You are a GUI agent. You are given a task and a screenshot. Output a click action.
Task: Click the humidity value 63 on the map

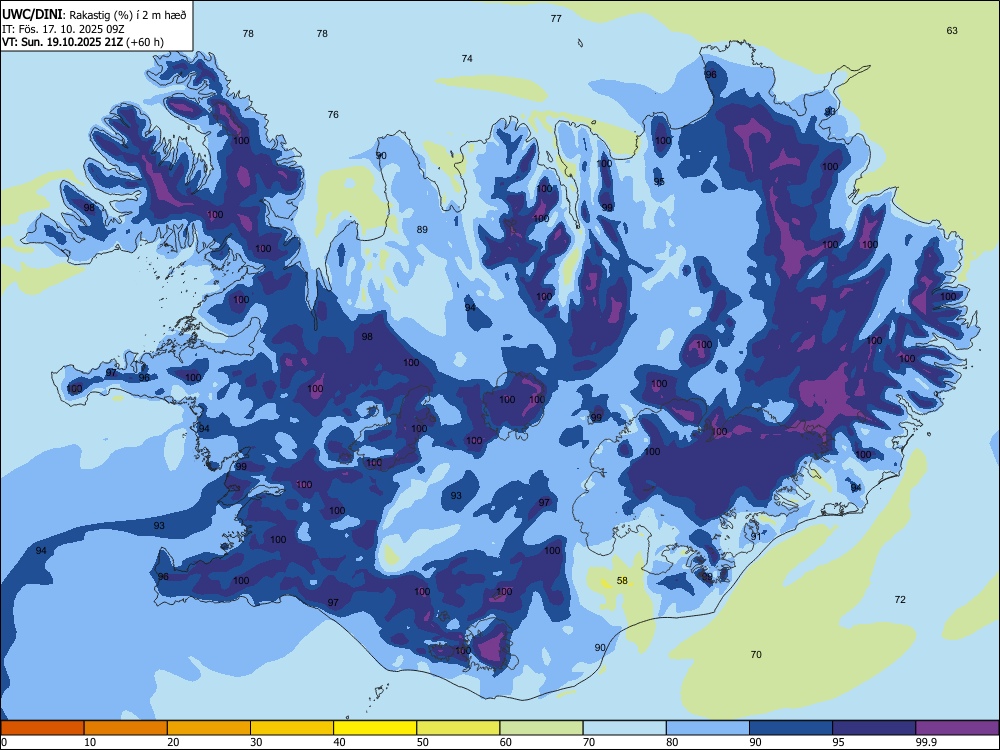[952, 31]
